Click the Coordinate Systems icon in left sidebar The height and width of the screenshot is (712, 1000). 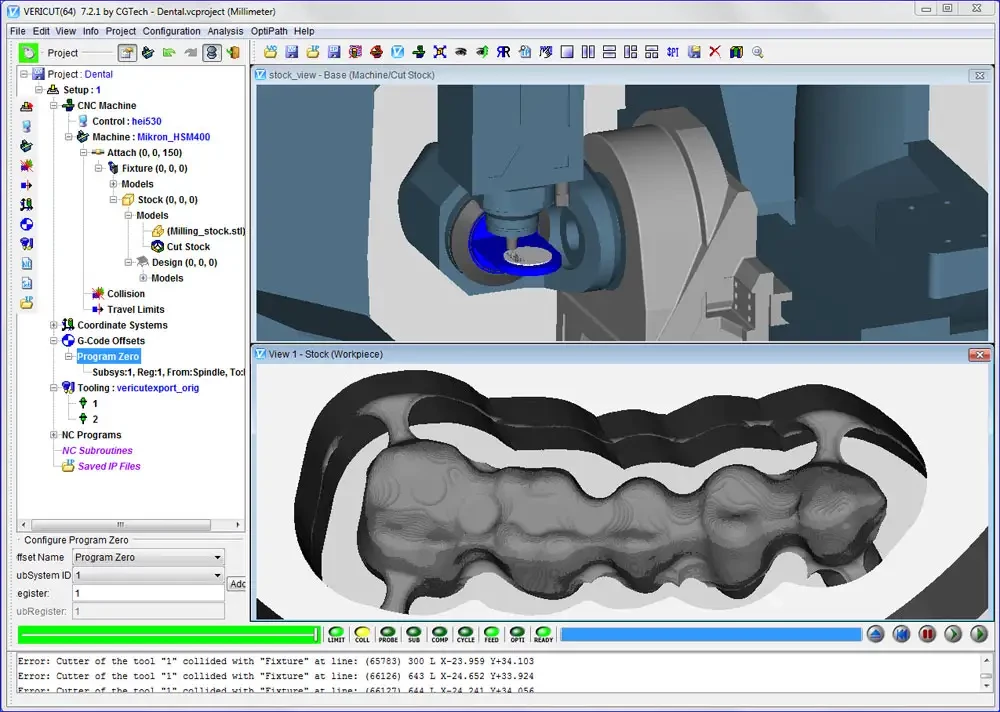pos(26,205)
